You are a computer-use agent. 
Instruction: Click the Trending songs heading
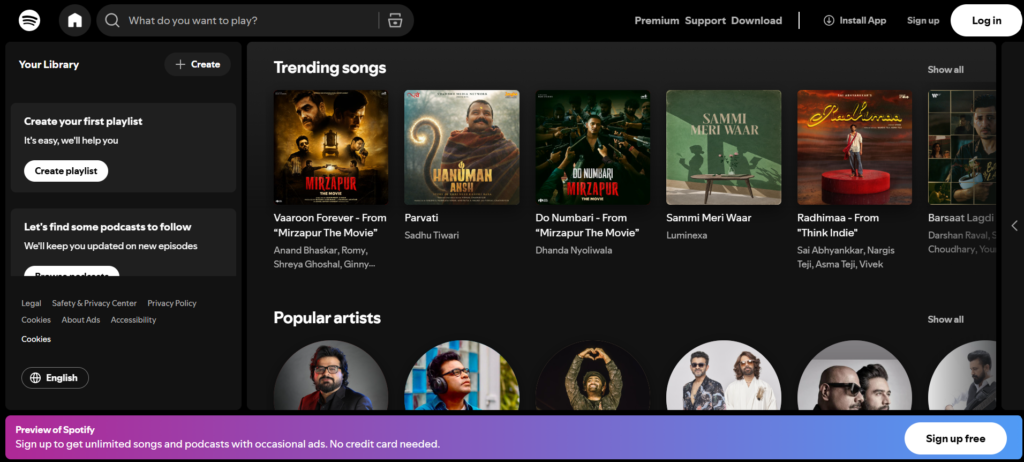point(330,68)
